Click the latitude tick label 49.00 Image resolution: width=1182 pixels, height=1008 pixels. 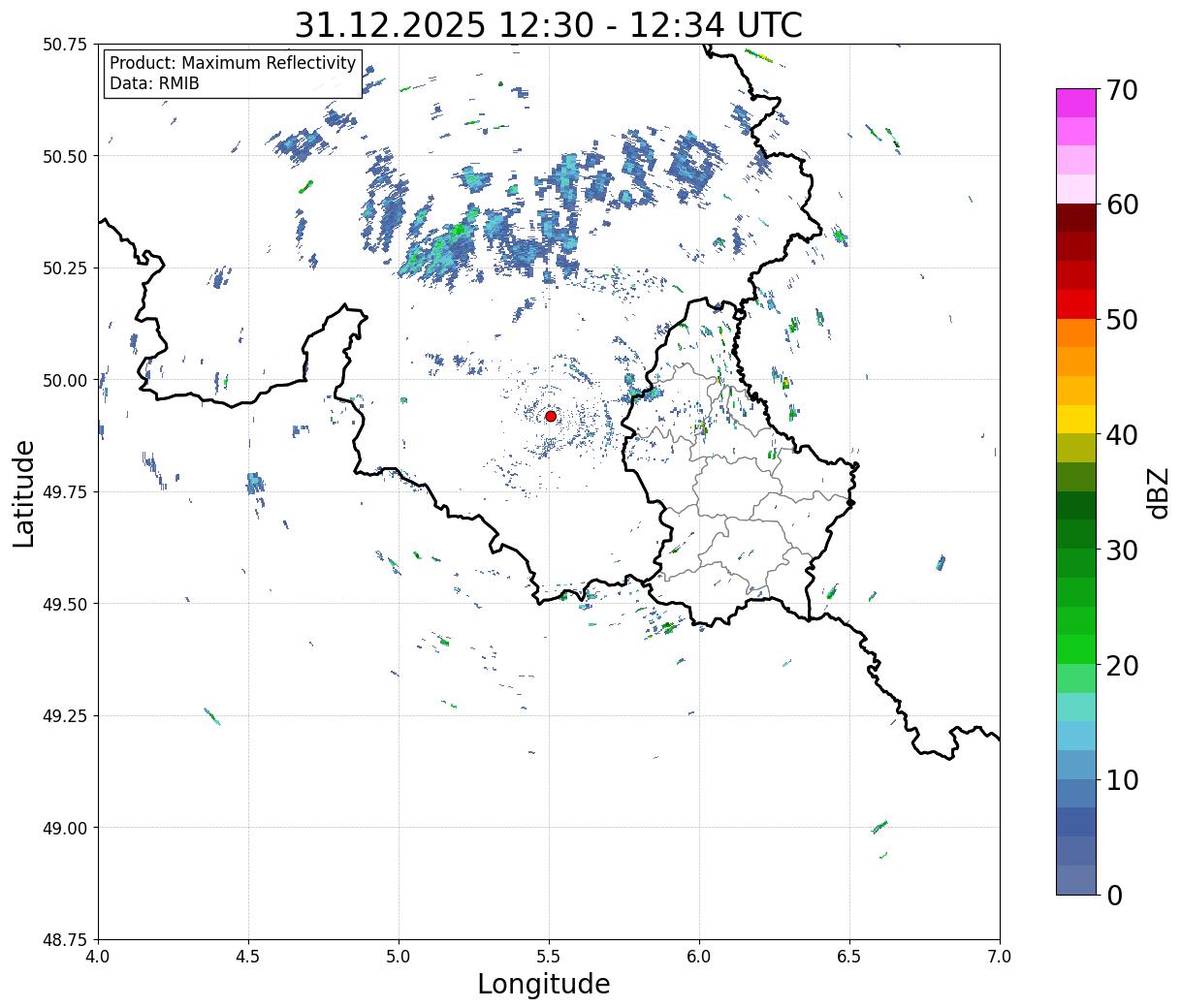(65, 828)
